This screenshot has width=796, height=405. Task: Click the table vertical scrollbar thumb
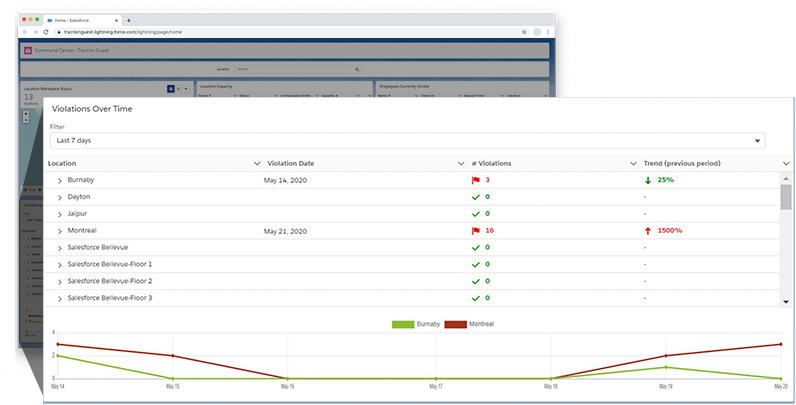coord(786,197)
